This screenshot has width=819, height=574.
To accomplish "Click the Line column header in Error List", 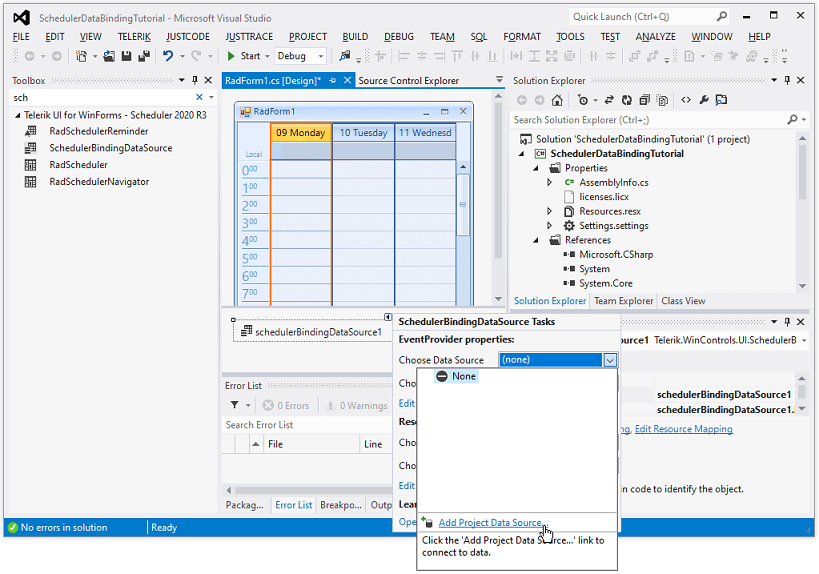I will tap(376, 444).
